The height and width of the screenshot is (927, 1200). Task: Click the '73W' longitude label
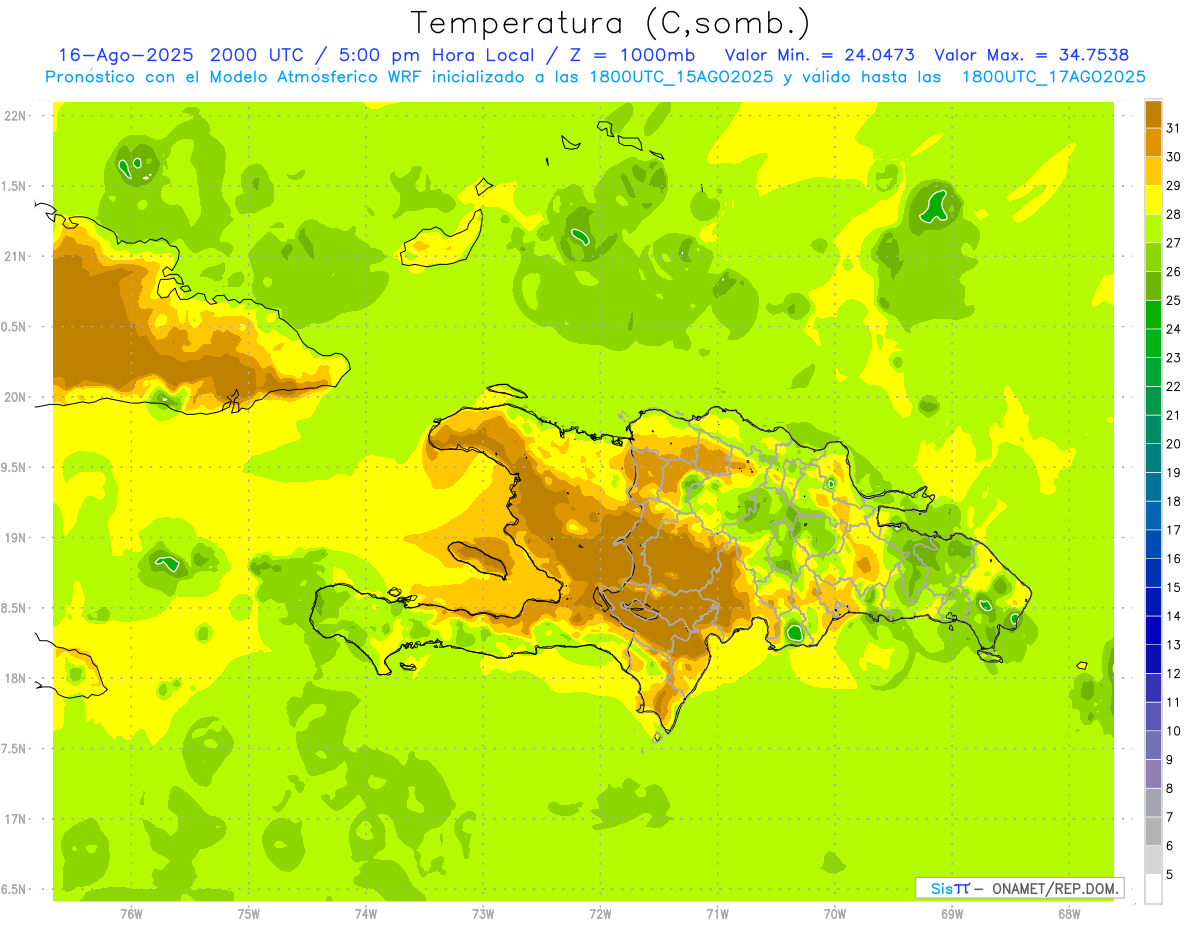[483, 913]
